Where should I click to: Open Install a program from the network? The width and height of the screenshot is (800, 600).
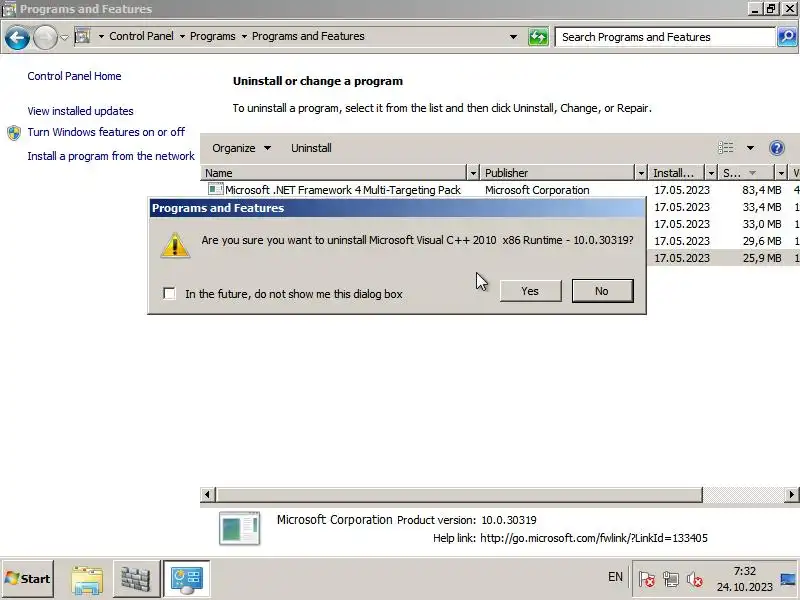[111, 156]
